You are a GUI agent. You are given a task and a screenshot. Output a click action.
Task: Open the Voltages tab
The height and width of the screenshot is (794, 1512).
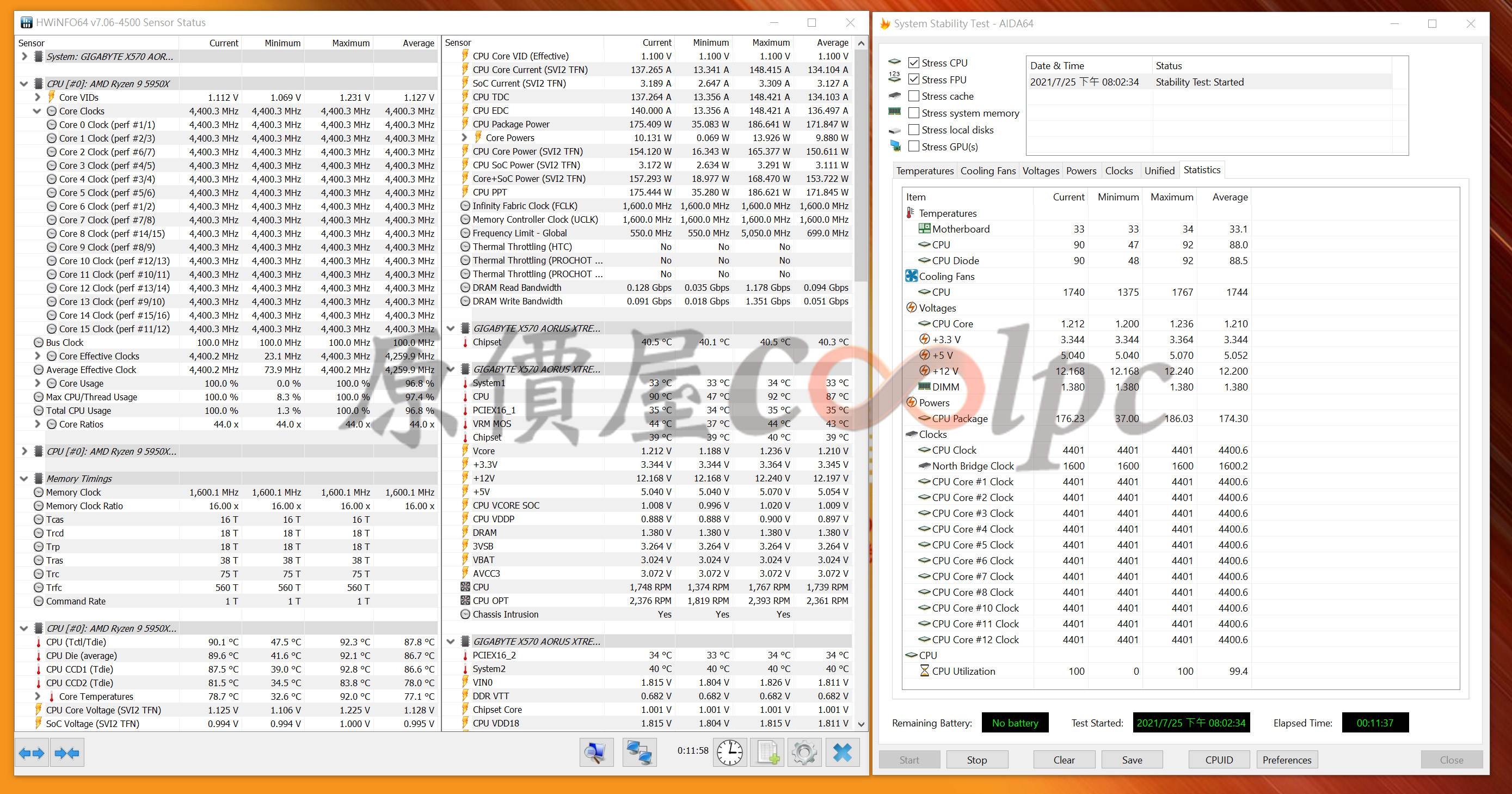(x=1041, y=171)
